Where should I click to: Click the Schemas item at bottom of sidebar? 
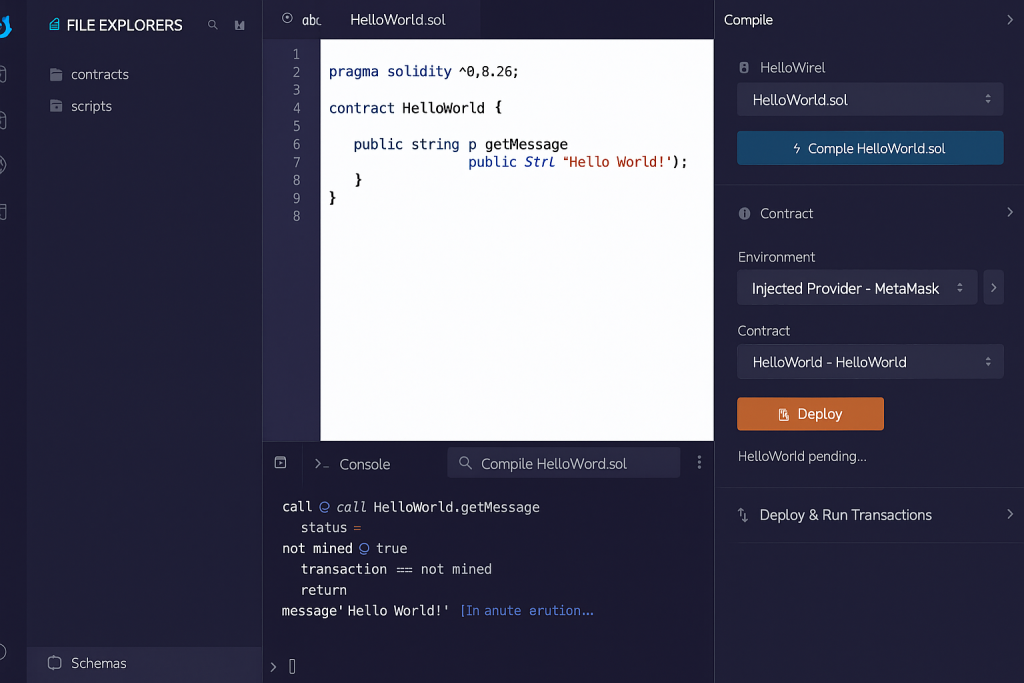(x=144, y=663)
